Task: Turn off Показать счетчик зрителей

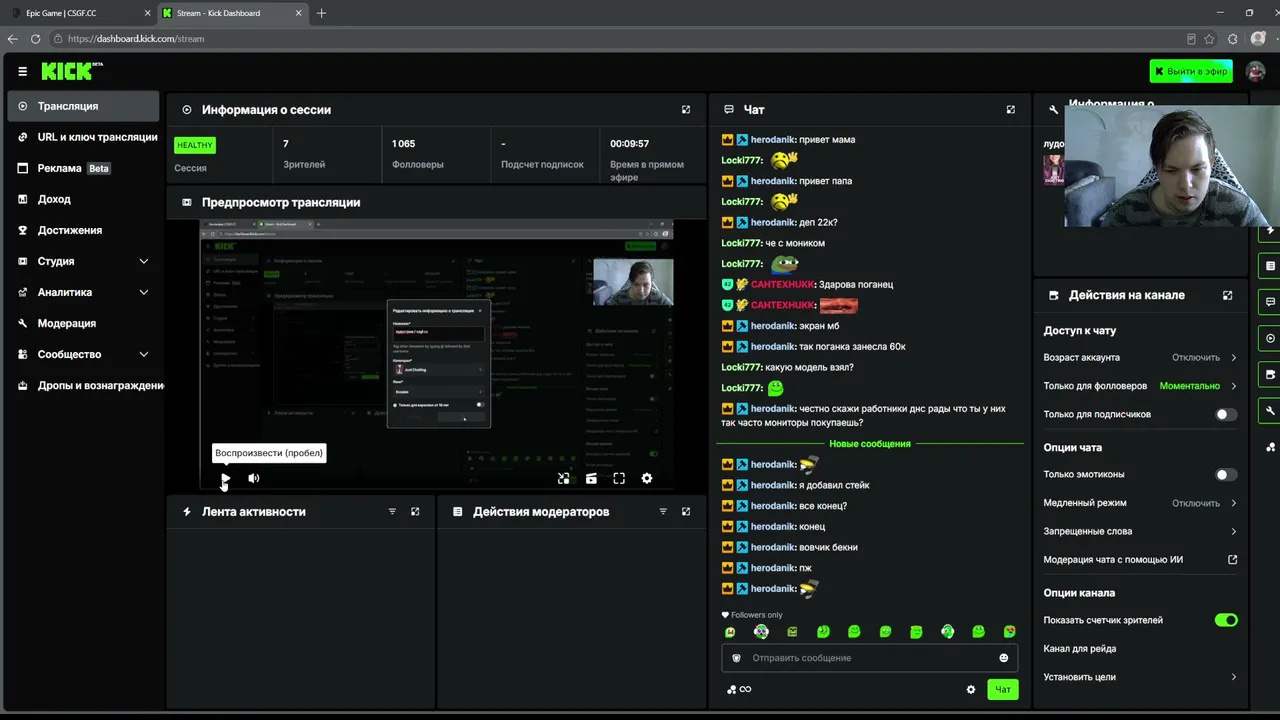Action: pyautogui.click(x=1226, y=620)
